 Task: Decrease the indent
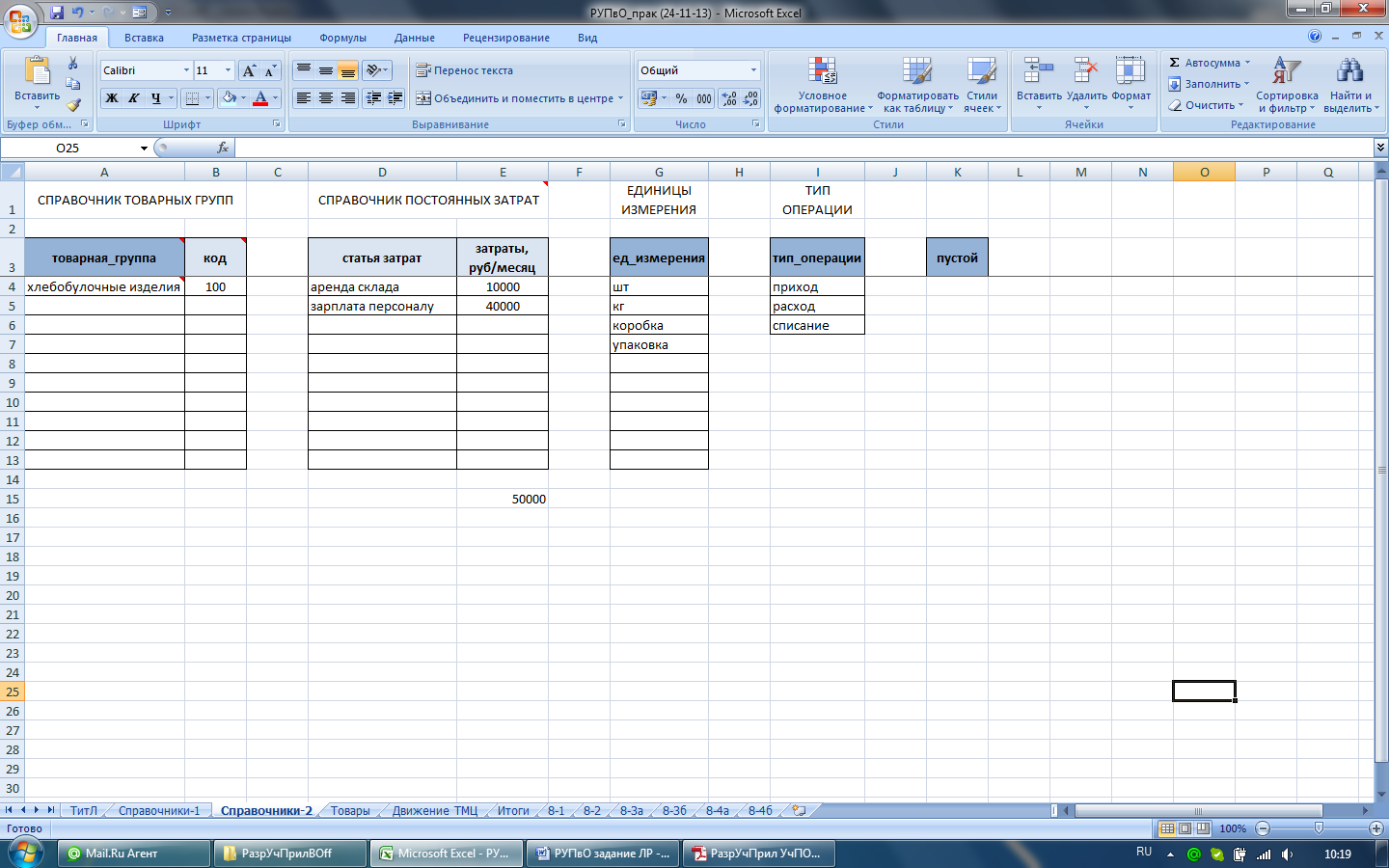pyautogui.click(x=374, y=98)
